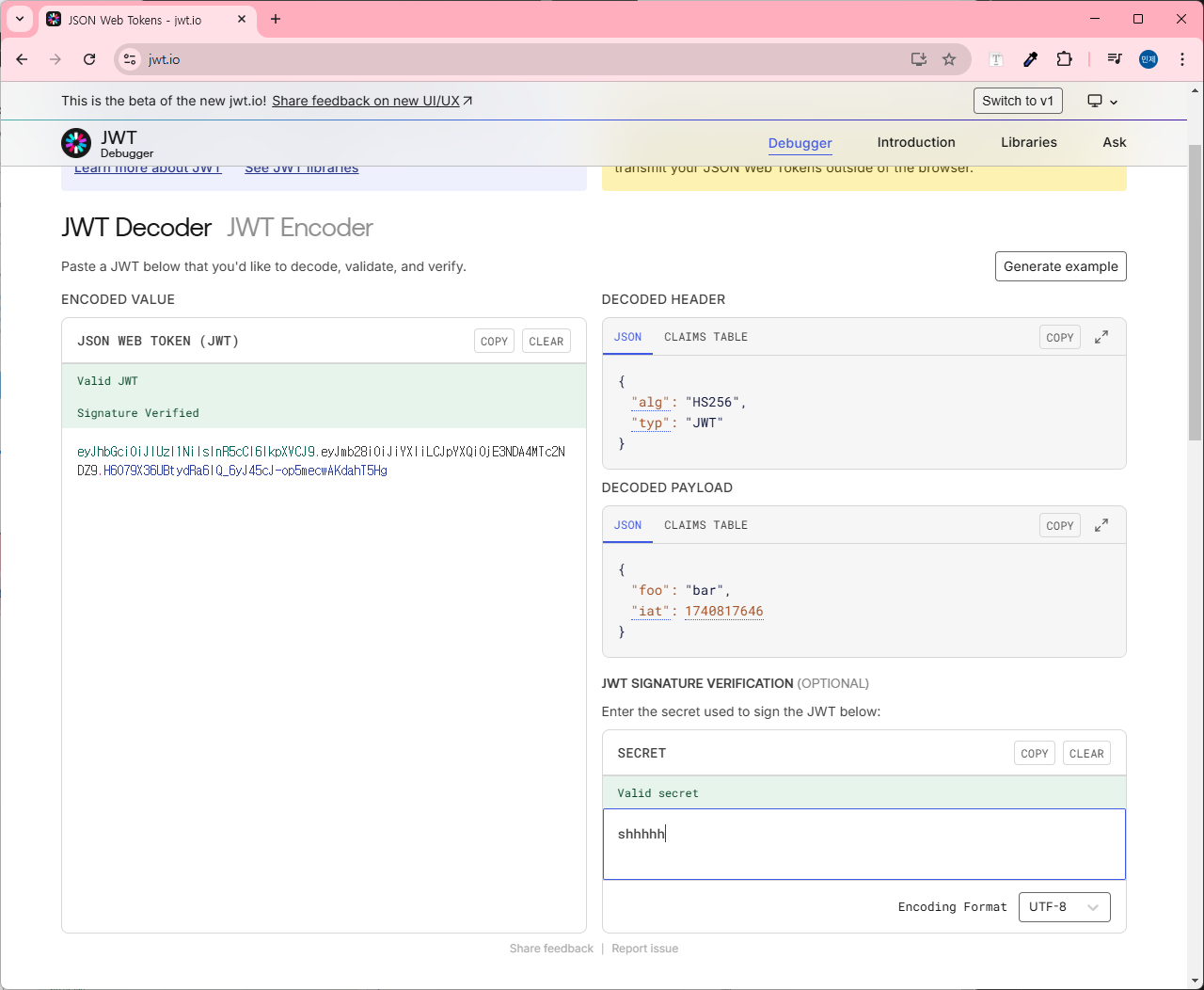The width and height of the screenshot is (1204, 990).
Task: Open site information icon in address bar
Action: pos(131,59)
